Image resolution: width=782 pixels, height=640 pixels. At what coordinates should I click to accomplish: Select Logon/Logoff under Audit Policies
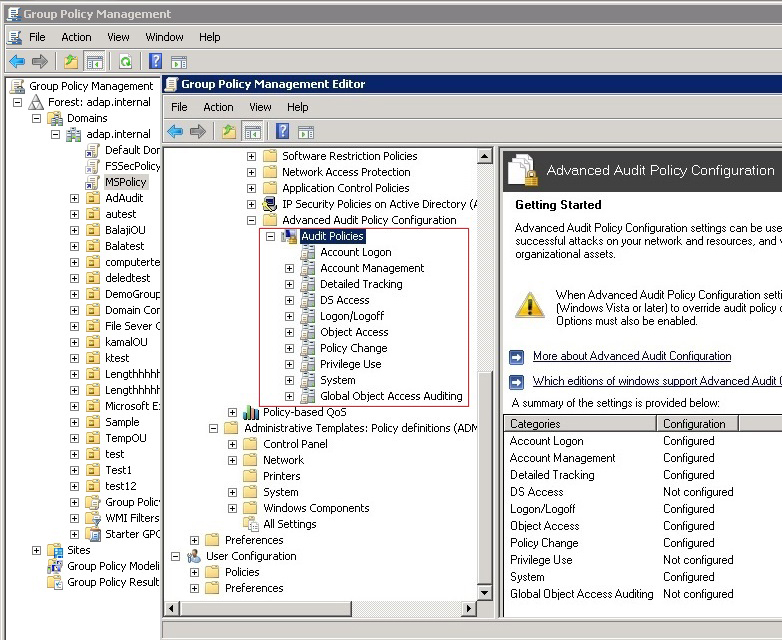coord(351,316)
